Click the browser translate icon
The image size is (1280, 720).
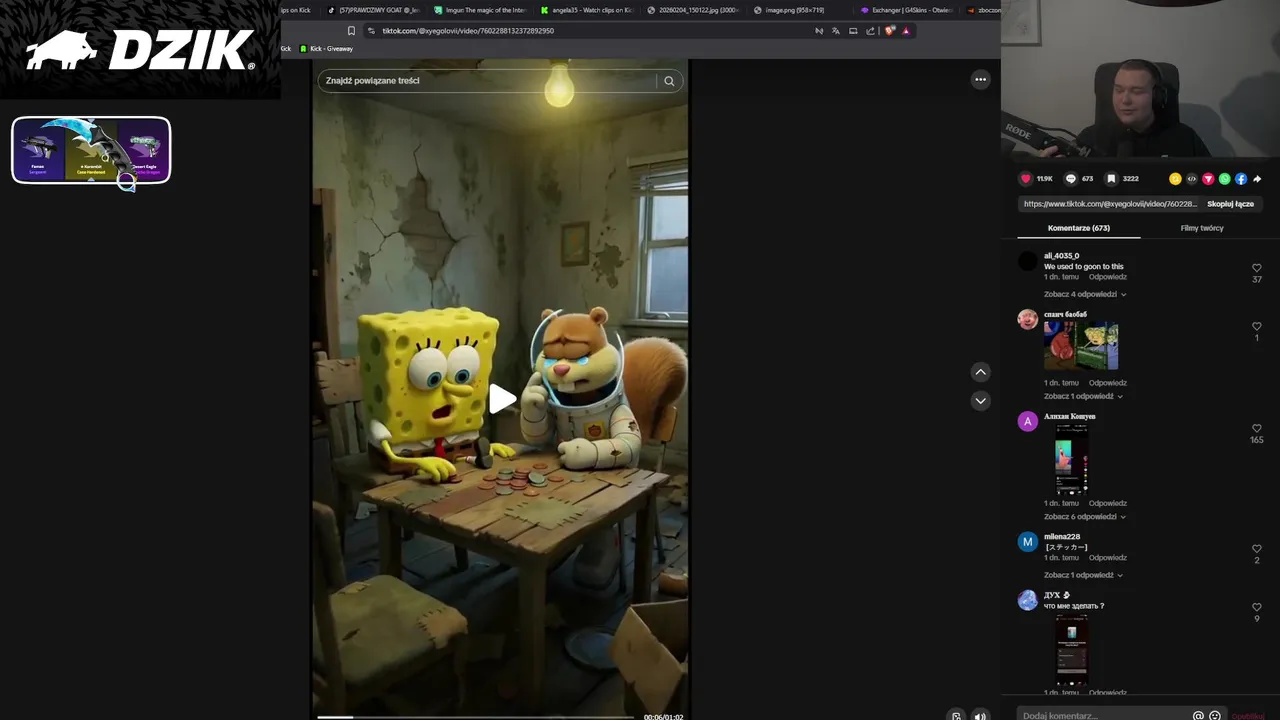(836, 31)
